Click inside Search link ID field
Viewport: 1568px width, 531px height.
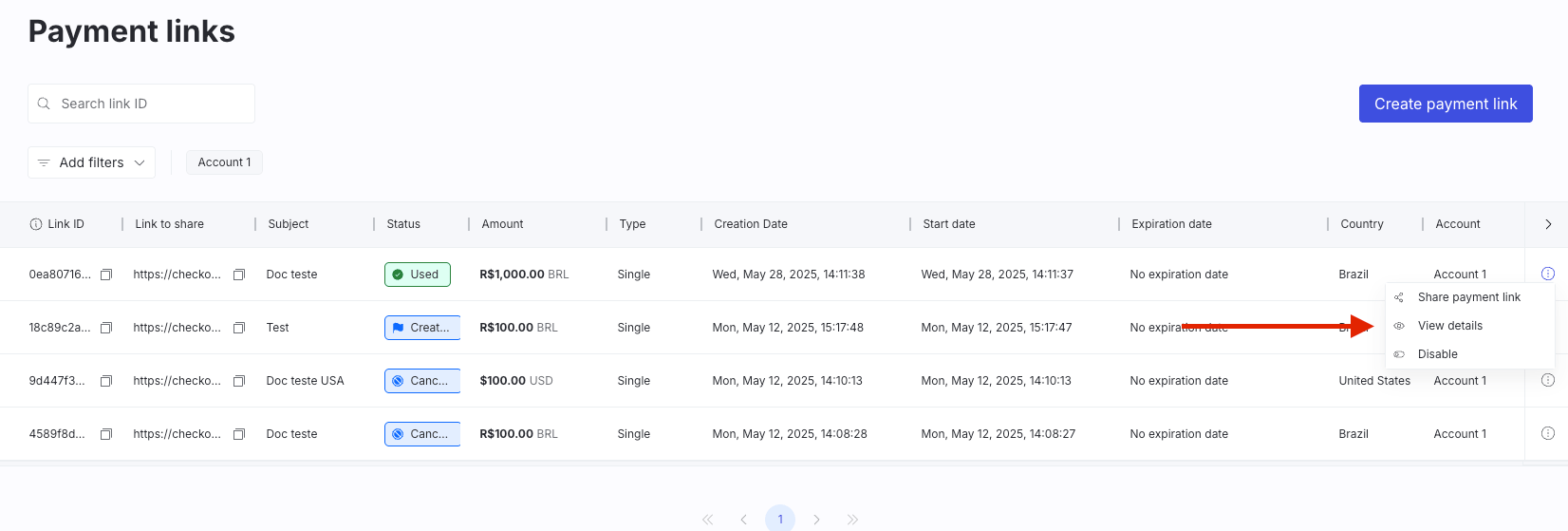point(141,104)
